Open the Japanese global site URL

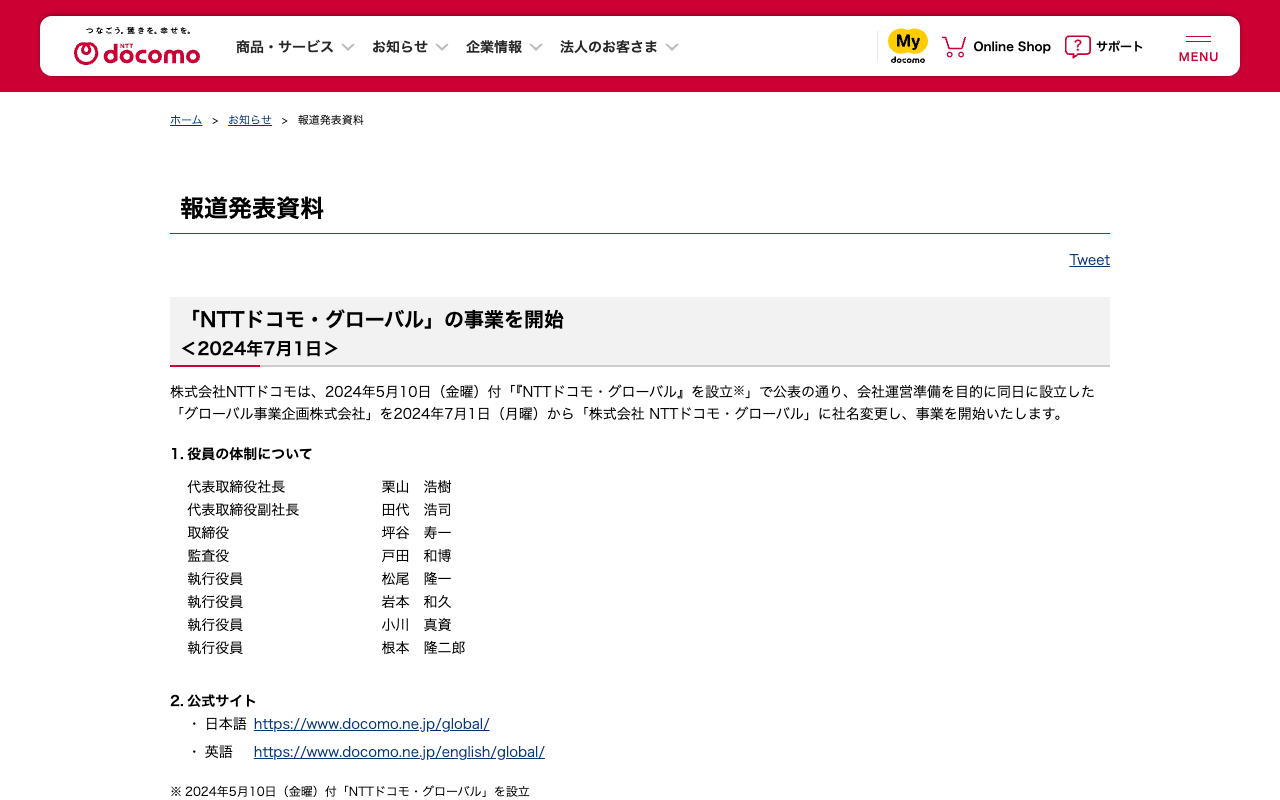click(x=372, y=724)
